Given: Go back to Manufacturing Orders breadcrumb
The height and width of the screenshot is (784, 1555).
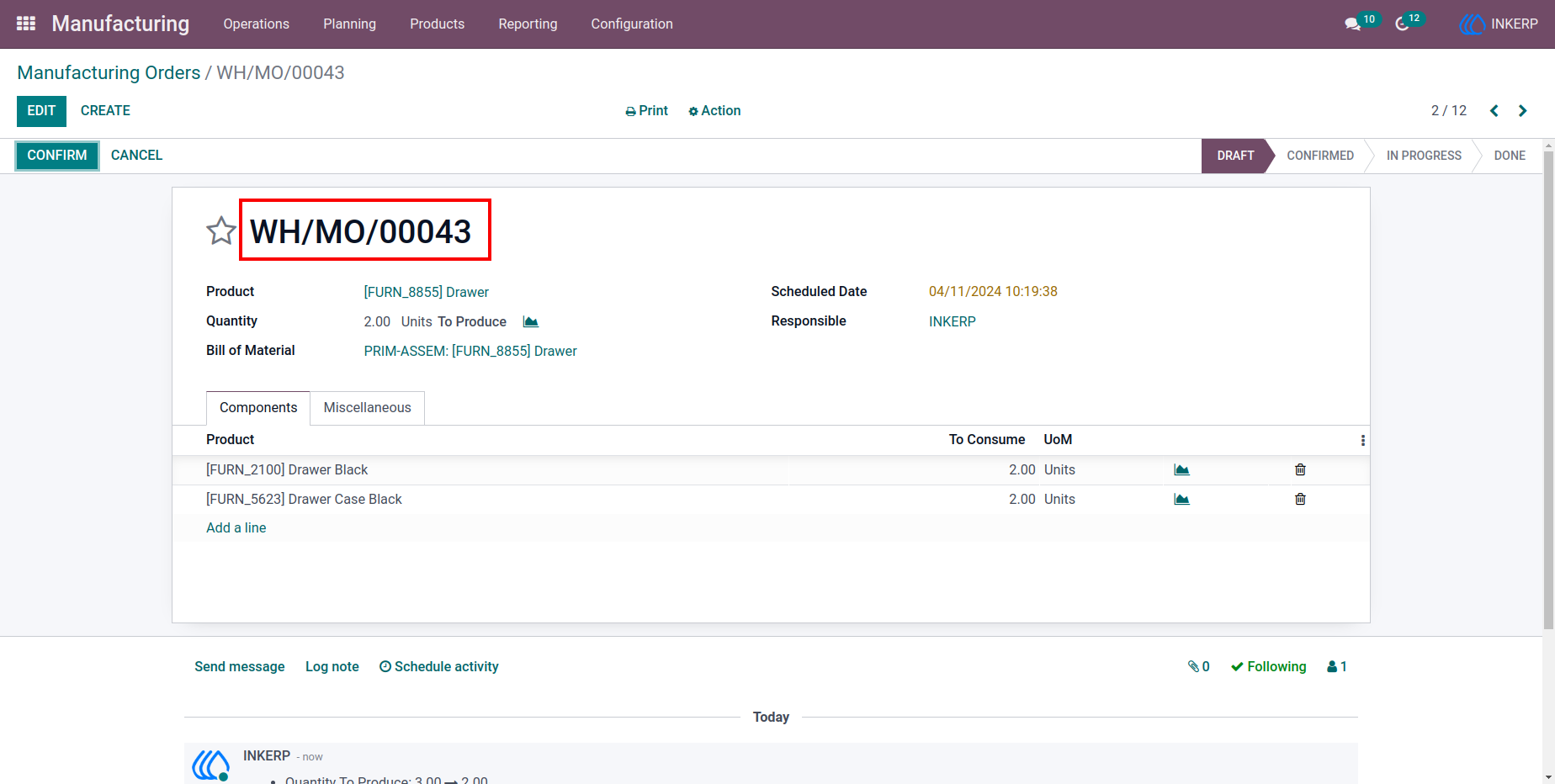Looking at the screenshot, I should pyautogui.click(x=109, y=73).
